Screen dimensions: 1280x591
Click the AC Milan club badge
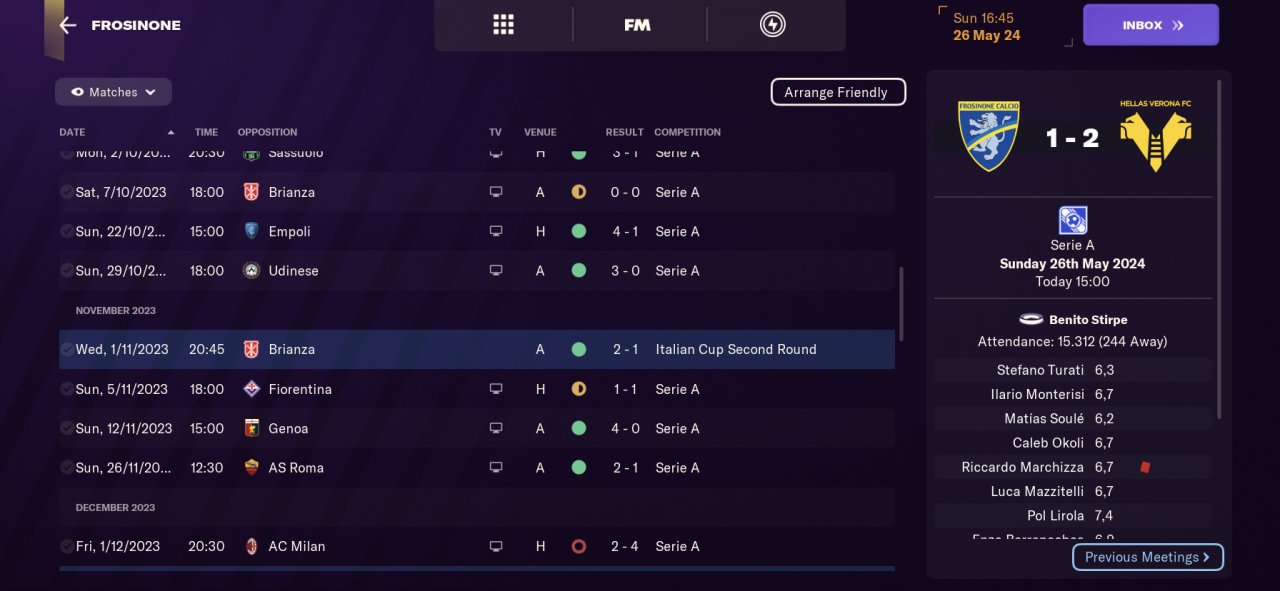pos(251,546)
